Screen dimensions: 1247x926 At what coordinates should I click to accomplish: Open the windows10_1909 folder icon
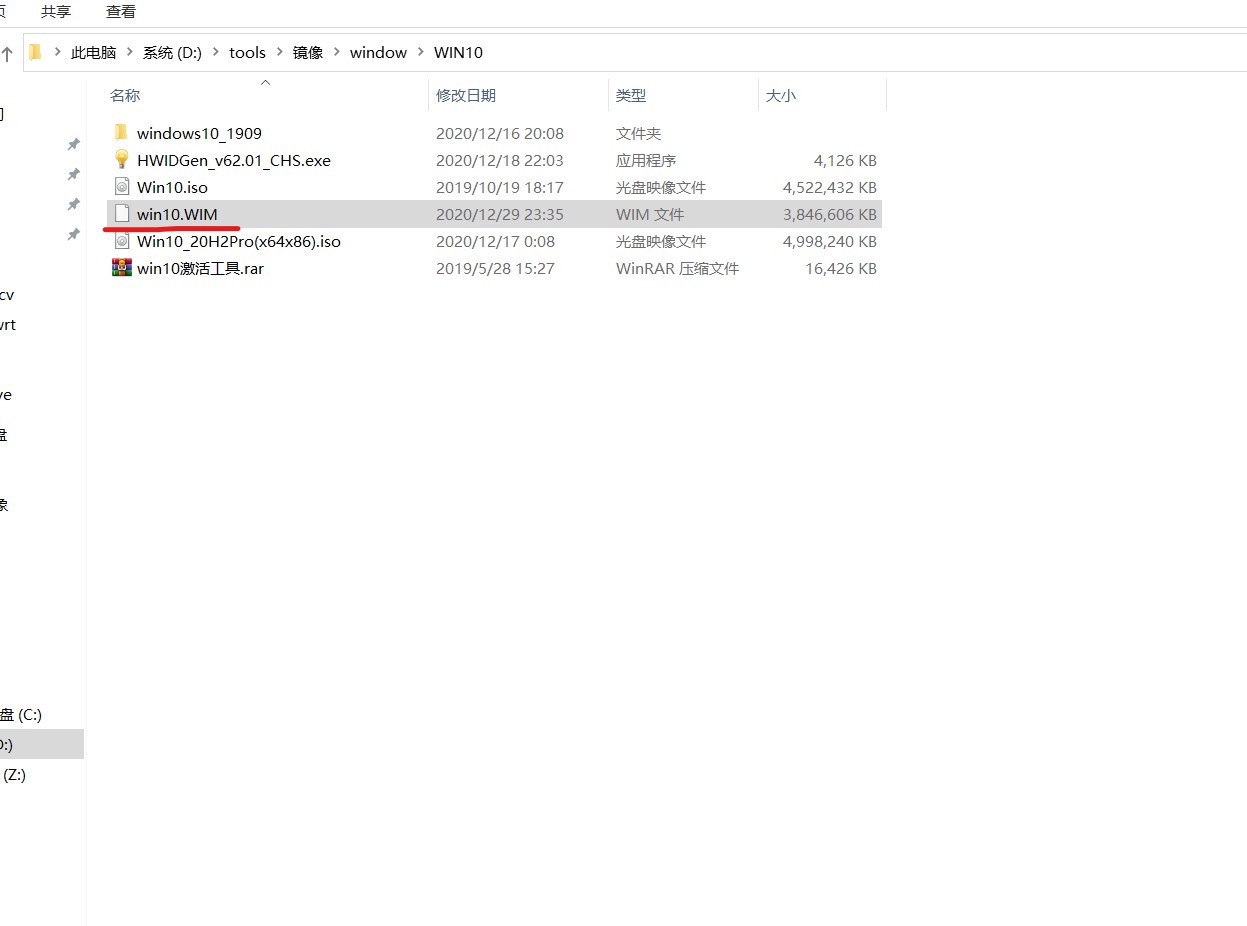pyautogui.click(x=121, y=133)
